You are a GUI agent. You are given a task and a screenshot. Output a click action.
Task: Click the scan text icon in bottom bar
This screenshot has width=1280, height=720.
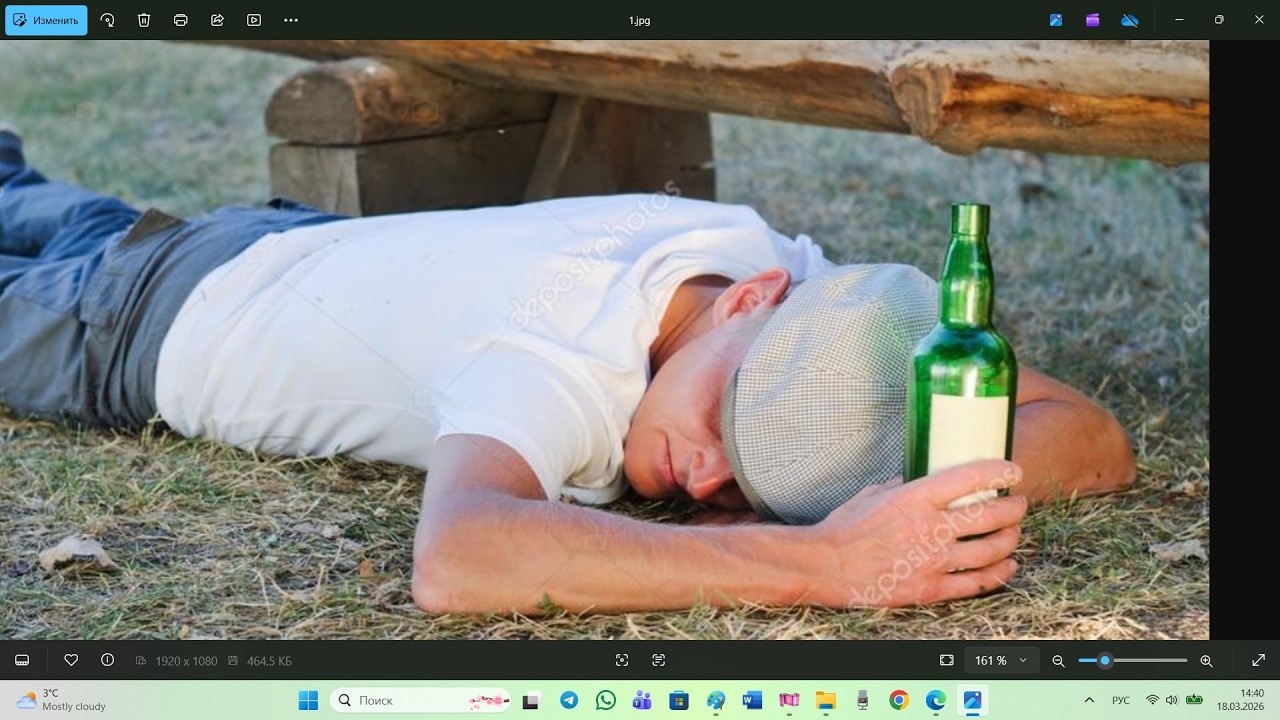click(x=658, y=660)
